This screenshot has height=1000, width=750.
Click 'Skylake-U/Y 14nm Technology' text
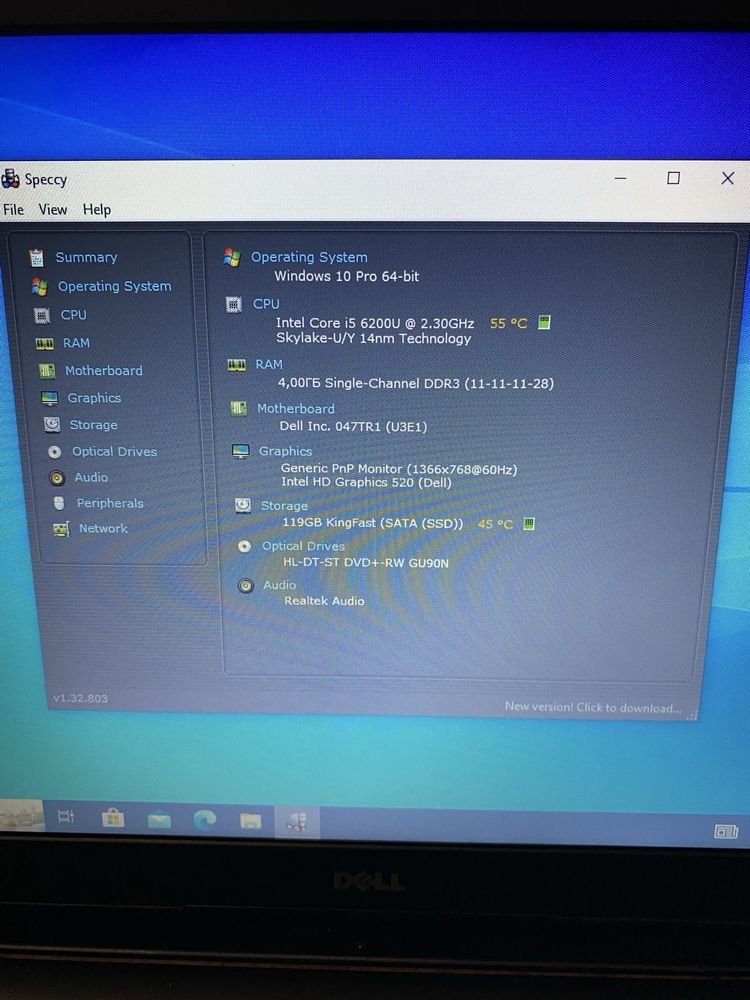click(373, 339)
